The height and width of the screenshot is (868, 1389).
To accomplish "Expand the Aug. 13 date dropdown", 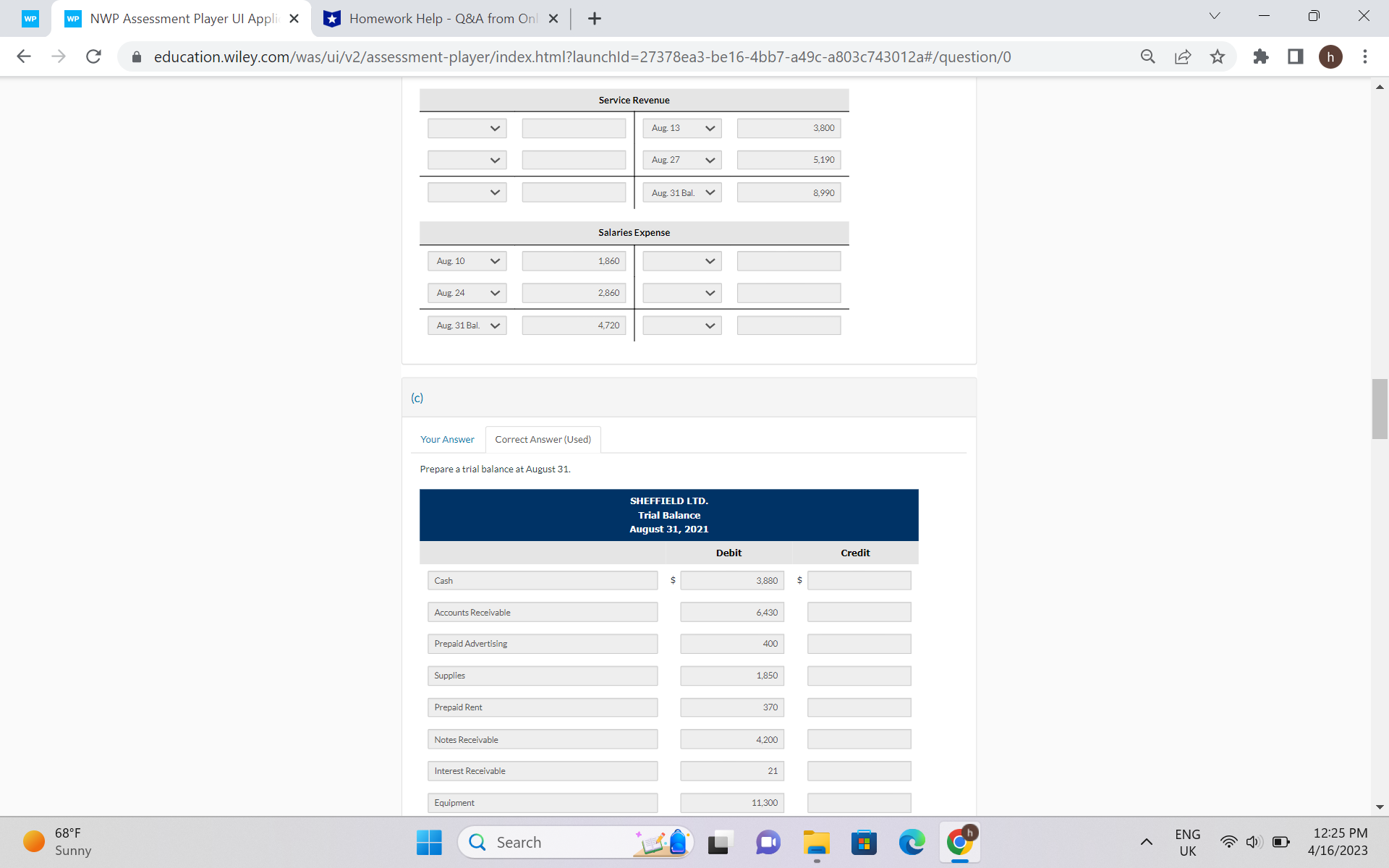I will [682, 128].
